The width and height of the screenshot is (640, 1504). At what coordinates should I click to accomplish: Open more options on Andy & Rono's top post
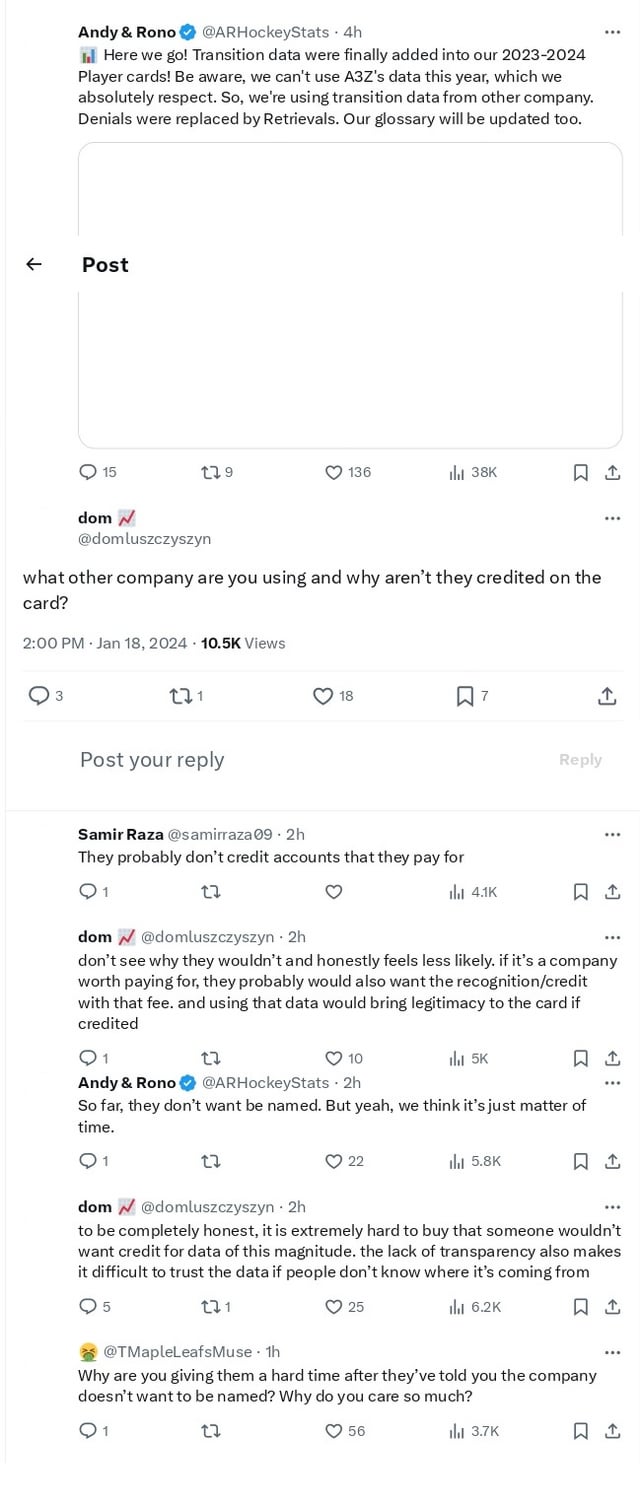pos(612,32)
